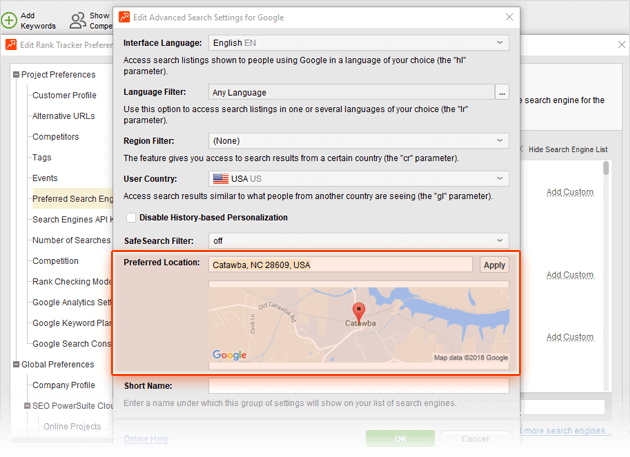Collapse the Project Preferences tree node
Image resolution: width=630 pixels, height=457 pixels.
pyautogui.click(x=16, y=75)
